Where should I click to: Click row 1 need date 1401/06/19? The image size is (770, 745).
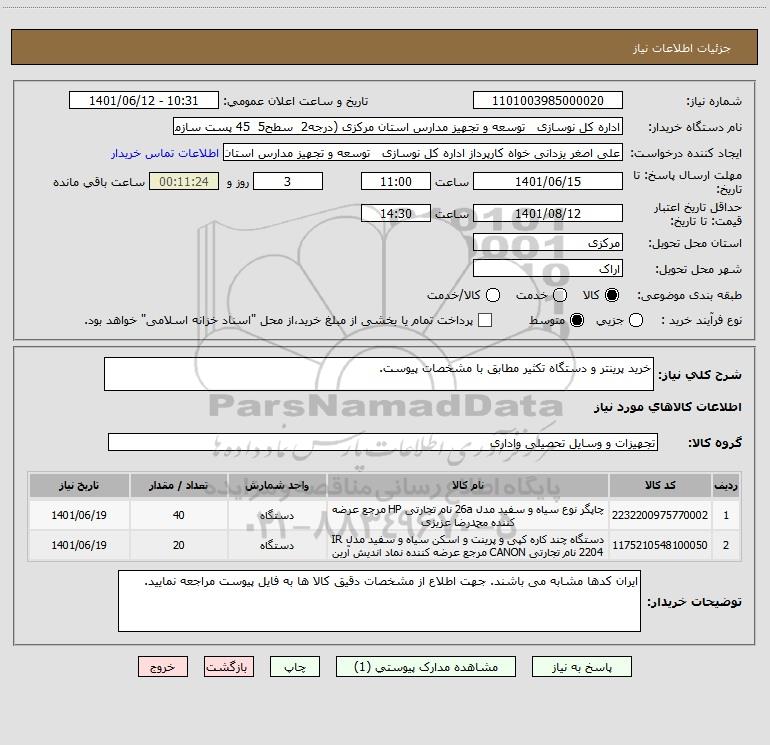(x=79, y=515)
